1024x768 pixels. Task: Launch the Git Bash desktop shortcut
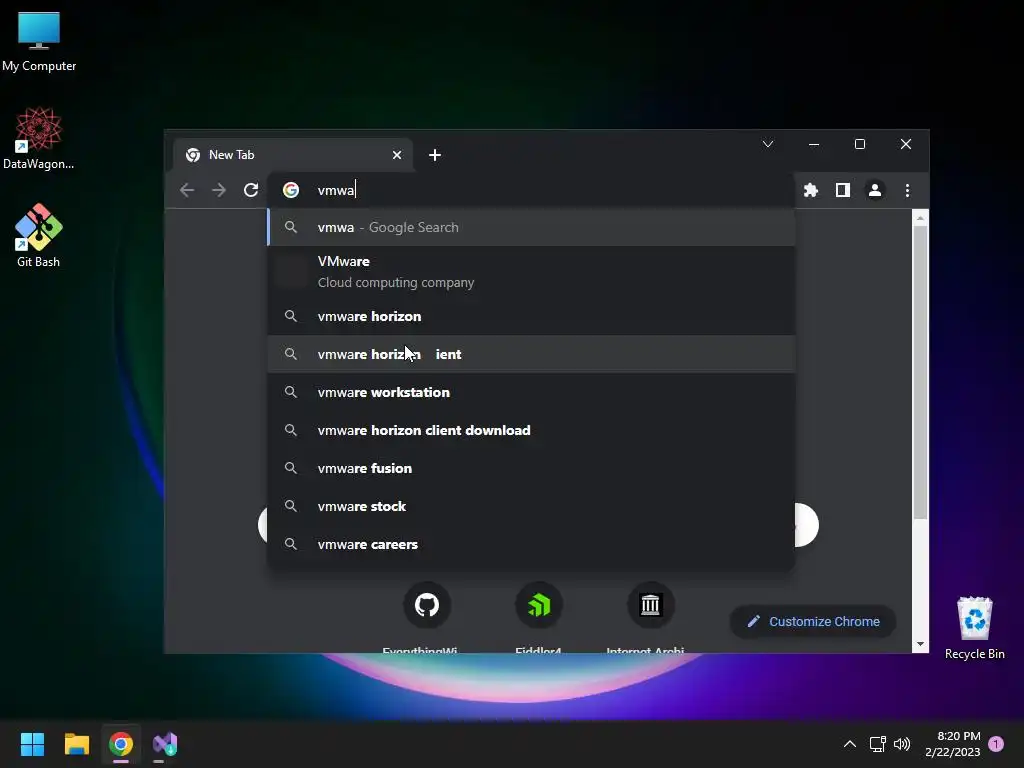coord(39,235)
